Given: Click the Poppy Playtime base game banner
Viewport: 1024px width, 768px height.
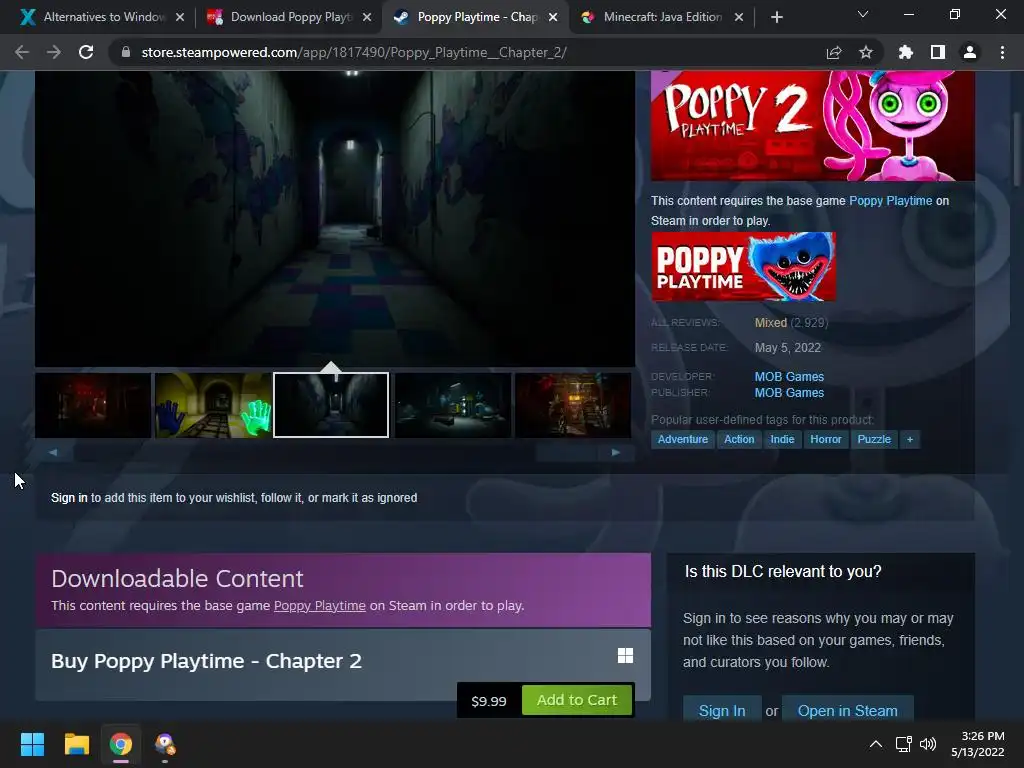Looking at the screenshot, I should click(743, 266).
